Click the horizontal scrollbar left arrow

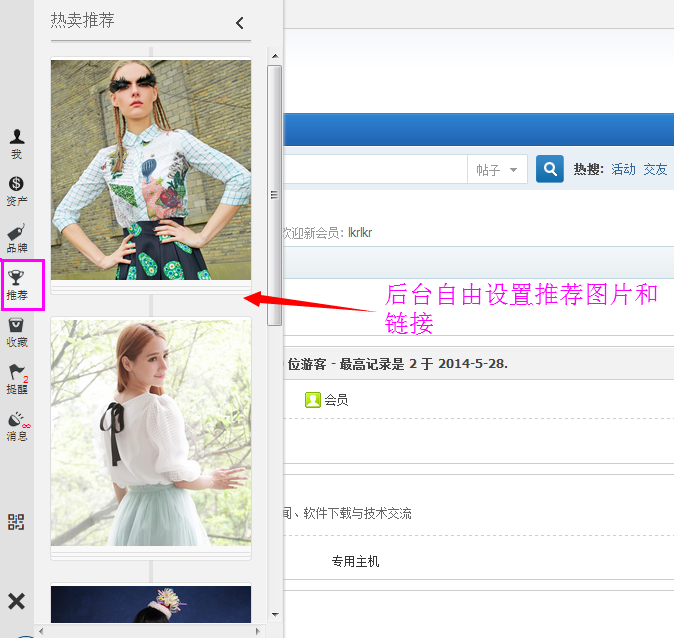click(41, 631)
